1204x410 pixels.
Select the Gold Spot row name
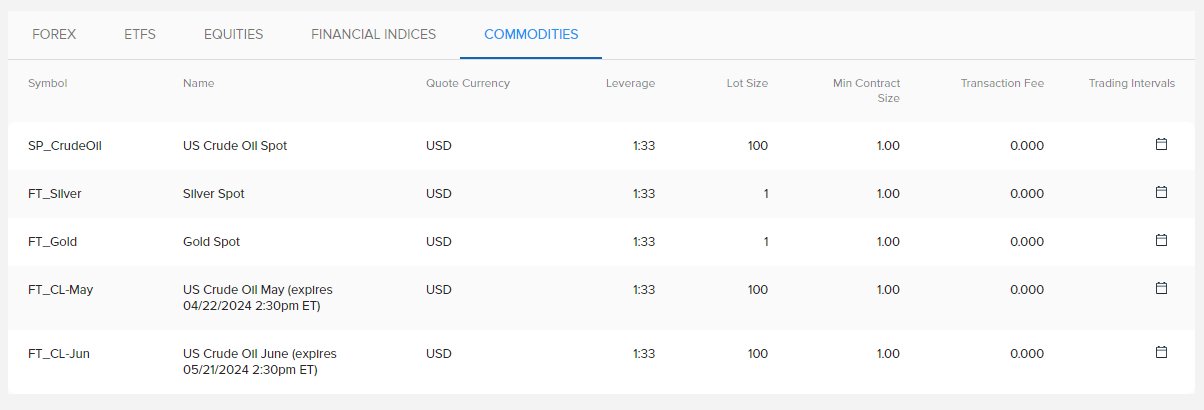pos(211,241)
